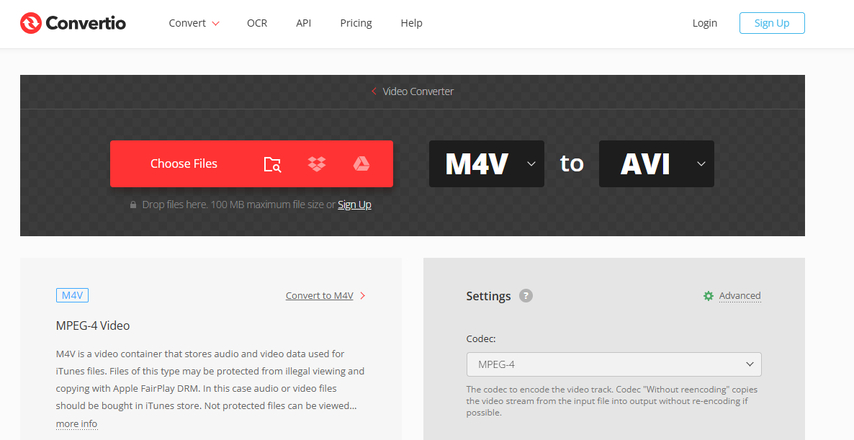
Task: Go to the OCR page
Action: point(257,23)
